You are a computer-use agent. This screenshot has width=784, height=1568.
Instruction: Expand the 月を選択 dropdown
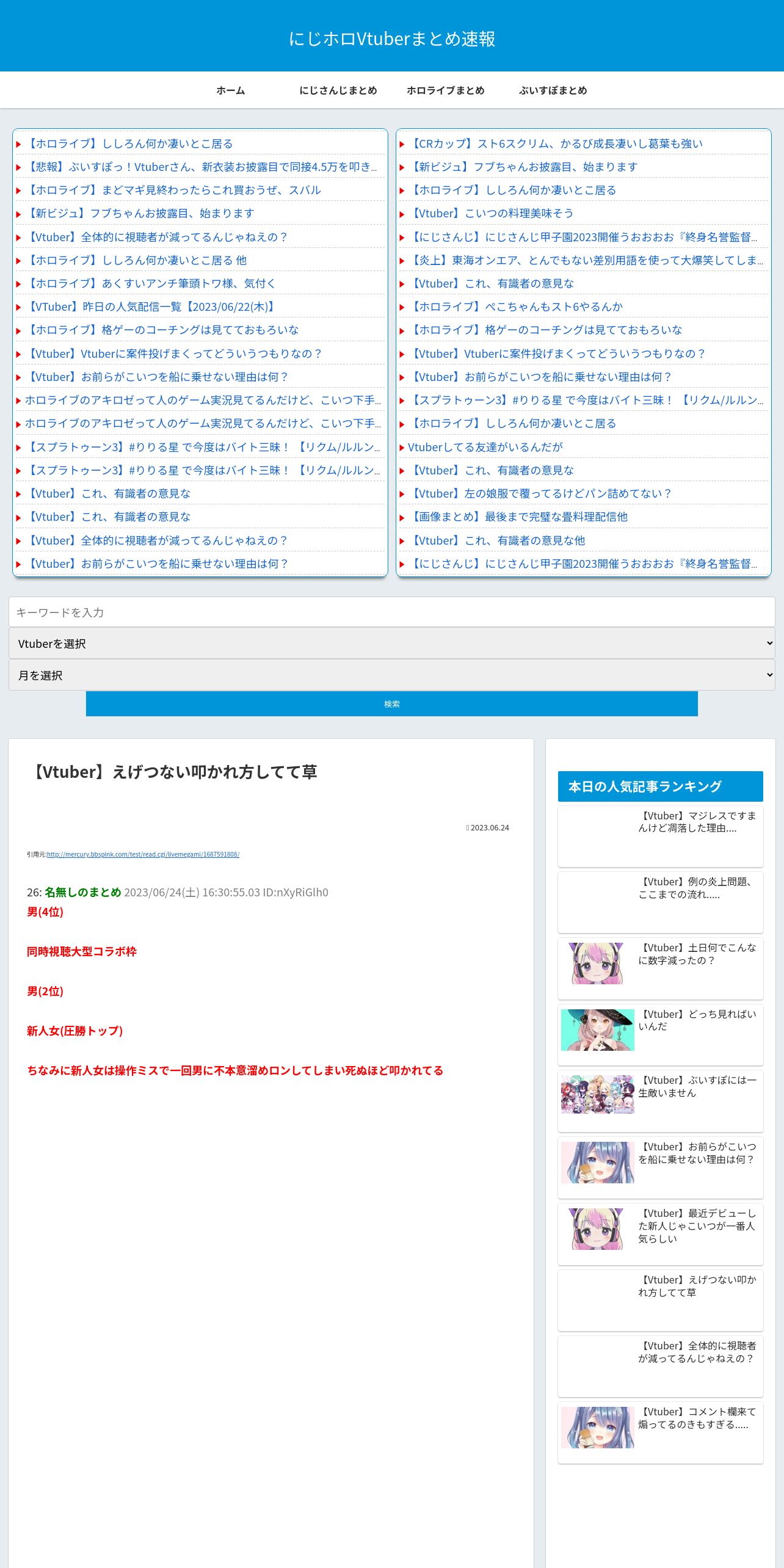coord(392,675)
